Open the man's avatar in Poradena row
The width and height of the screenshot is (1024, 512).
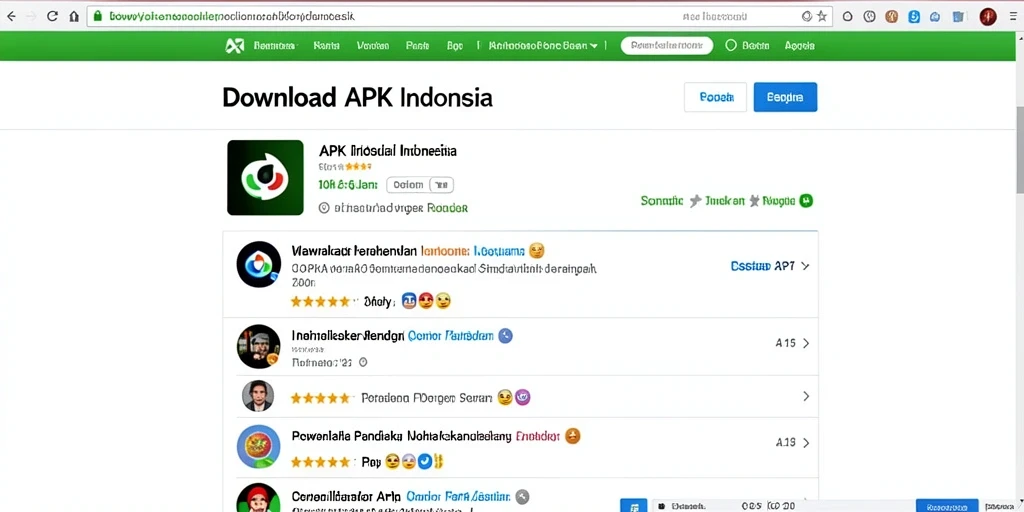[x=258, y=396]
